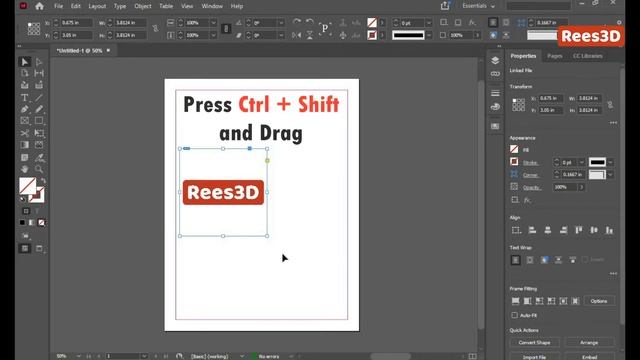Select Jump to next column wrap option
Screen dimensions: 640x360
(x=573, y=260)
